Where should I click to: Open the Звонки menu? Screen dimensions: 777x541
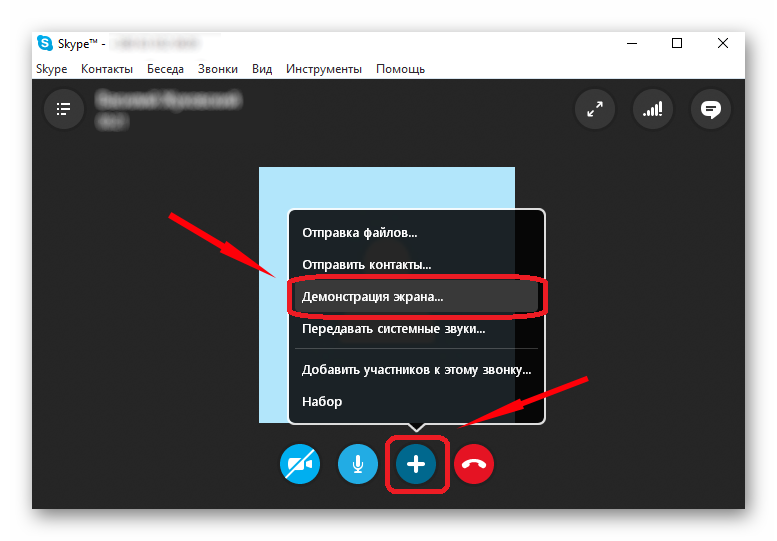click(218, 69)
